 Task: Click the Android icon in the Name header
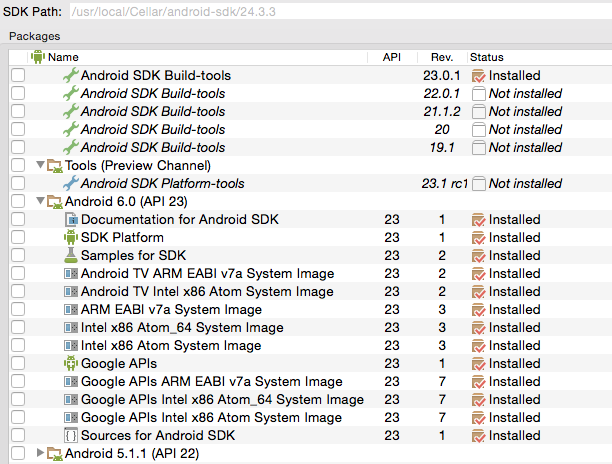38,57
